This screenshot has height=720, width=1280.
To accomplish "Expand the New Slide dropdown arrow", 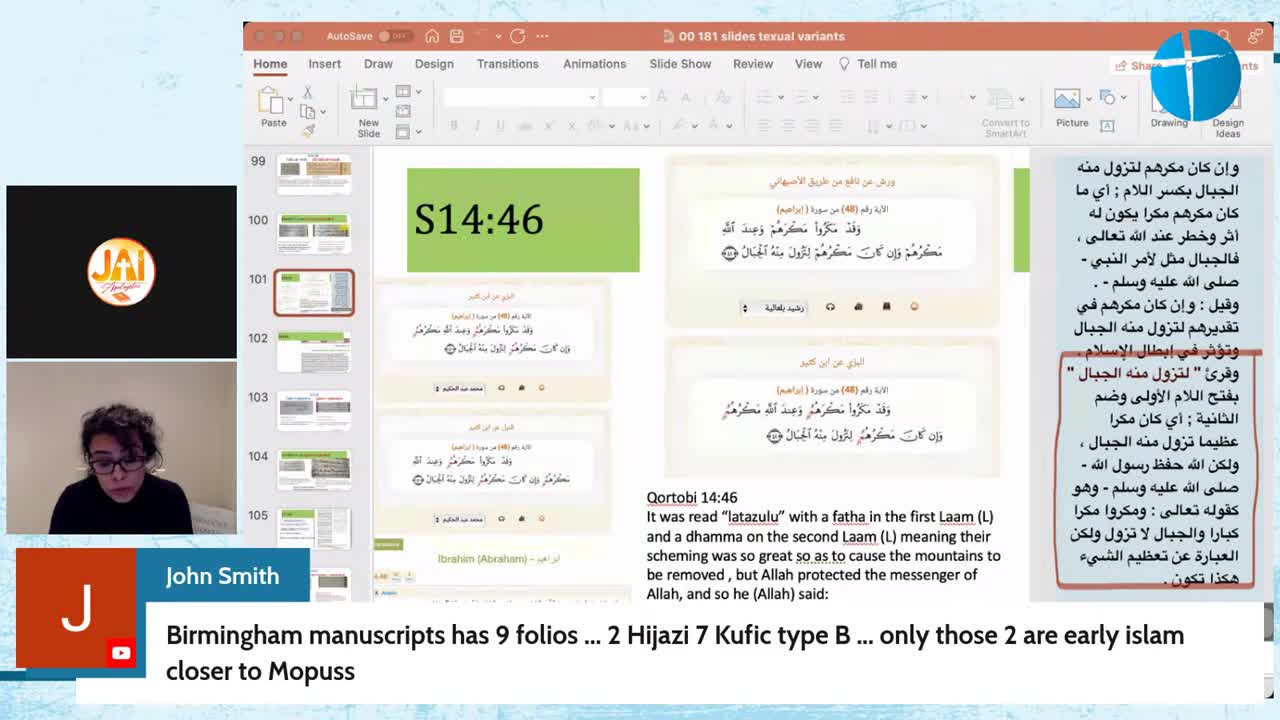I will [x=385, y=100].
